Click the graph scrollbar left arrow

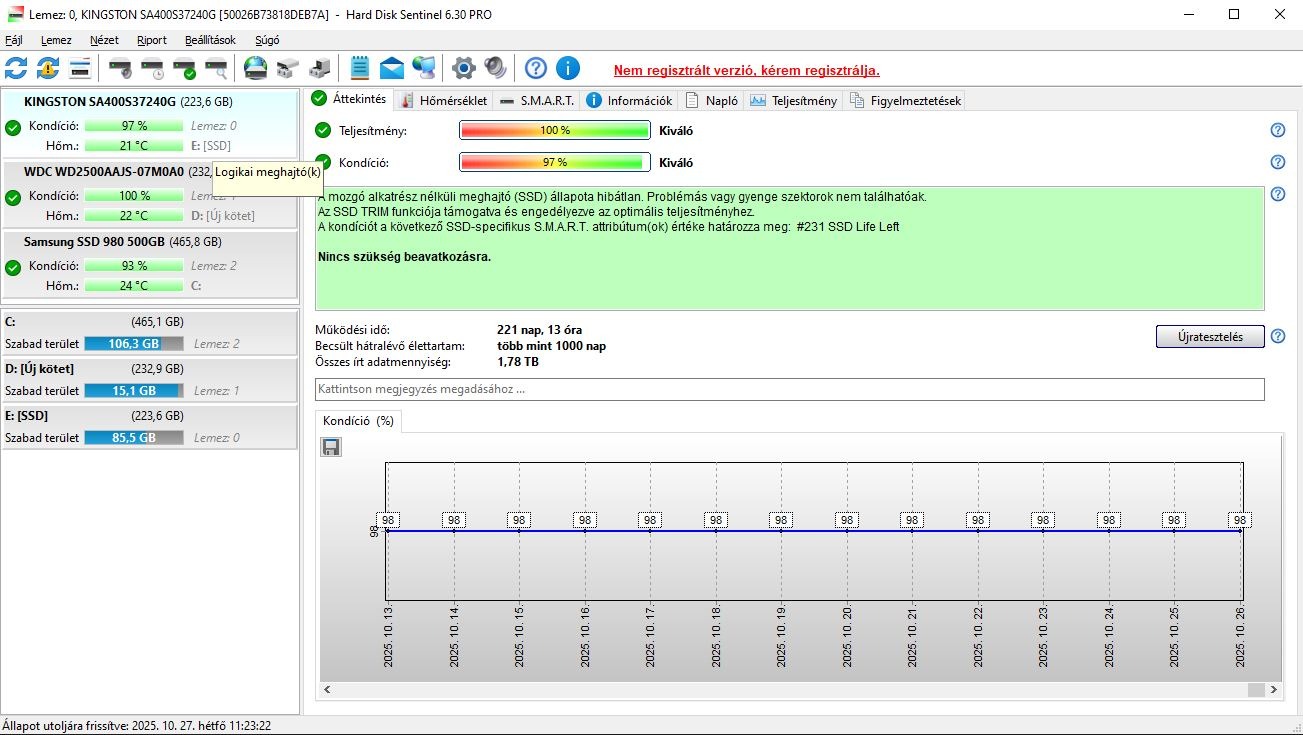coord(327,690)
